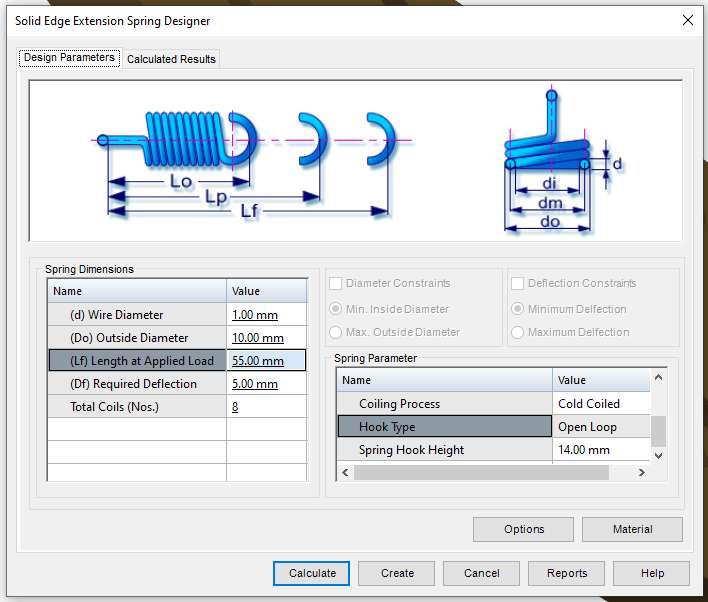Screen dimensions: 708x602
Task: Open the Cold Coiled value dropdown
Action: pos(601,403)
